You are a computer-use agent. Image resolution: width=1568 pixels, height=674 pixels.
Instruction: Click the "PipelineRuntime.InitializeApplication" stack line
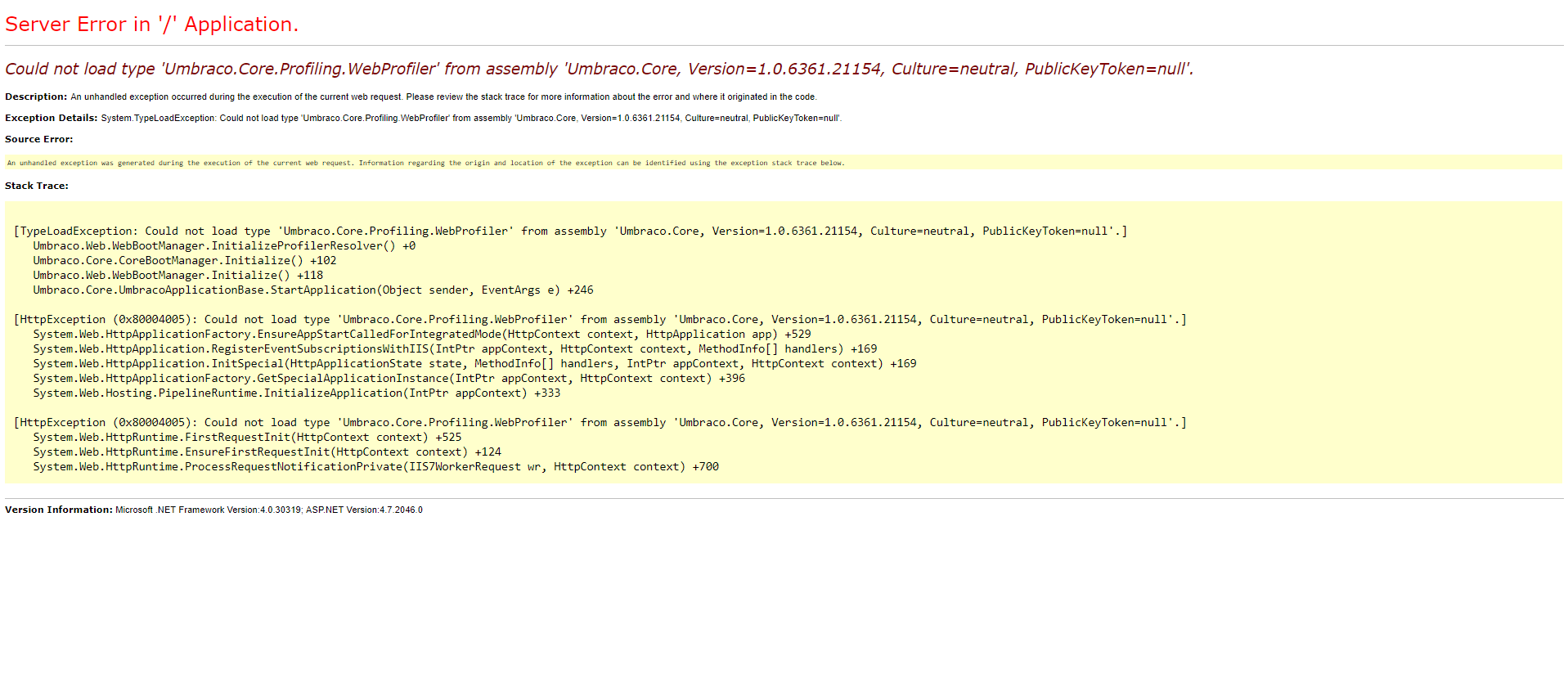[x=297, y=393]
